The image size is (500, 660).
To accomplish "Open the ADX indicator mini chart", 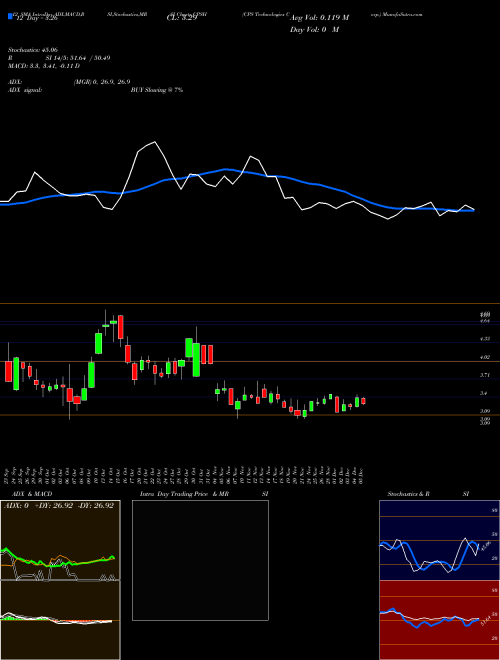I will 60,540.
